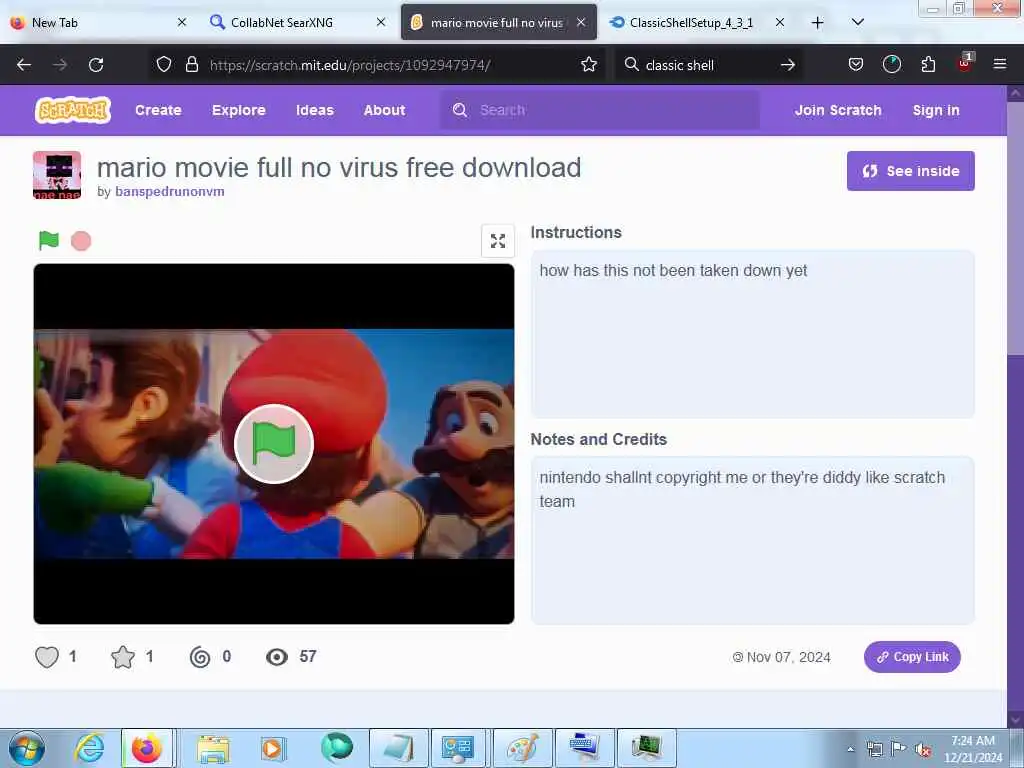1024x768 pixels.
Task: Open the Explore menu item
Action: coord(238,110)
